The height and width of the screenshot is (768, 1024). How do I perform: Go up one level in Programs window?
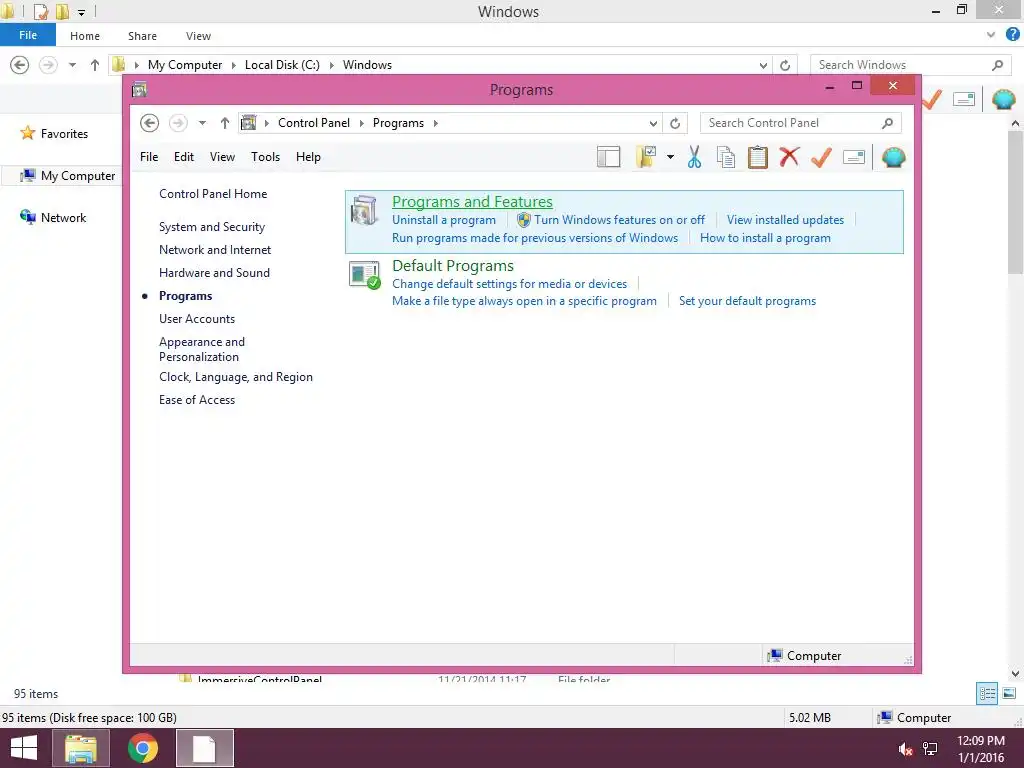click(x=225, y=123)
